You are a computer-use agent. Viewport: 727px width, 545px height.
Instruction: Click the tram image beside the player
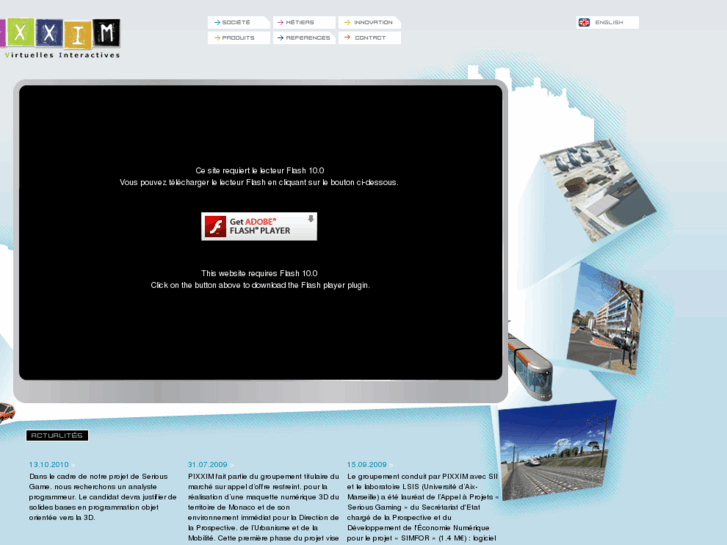530,366
